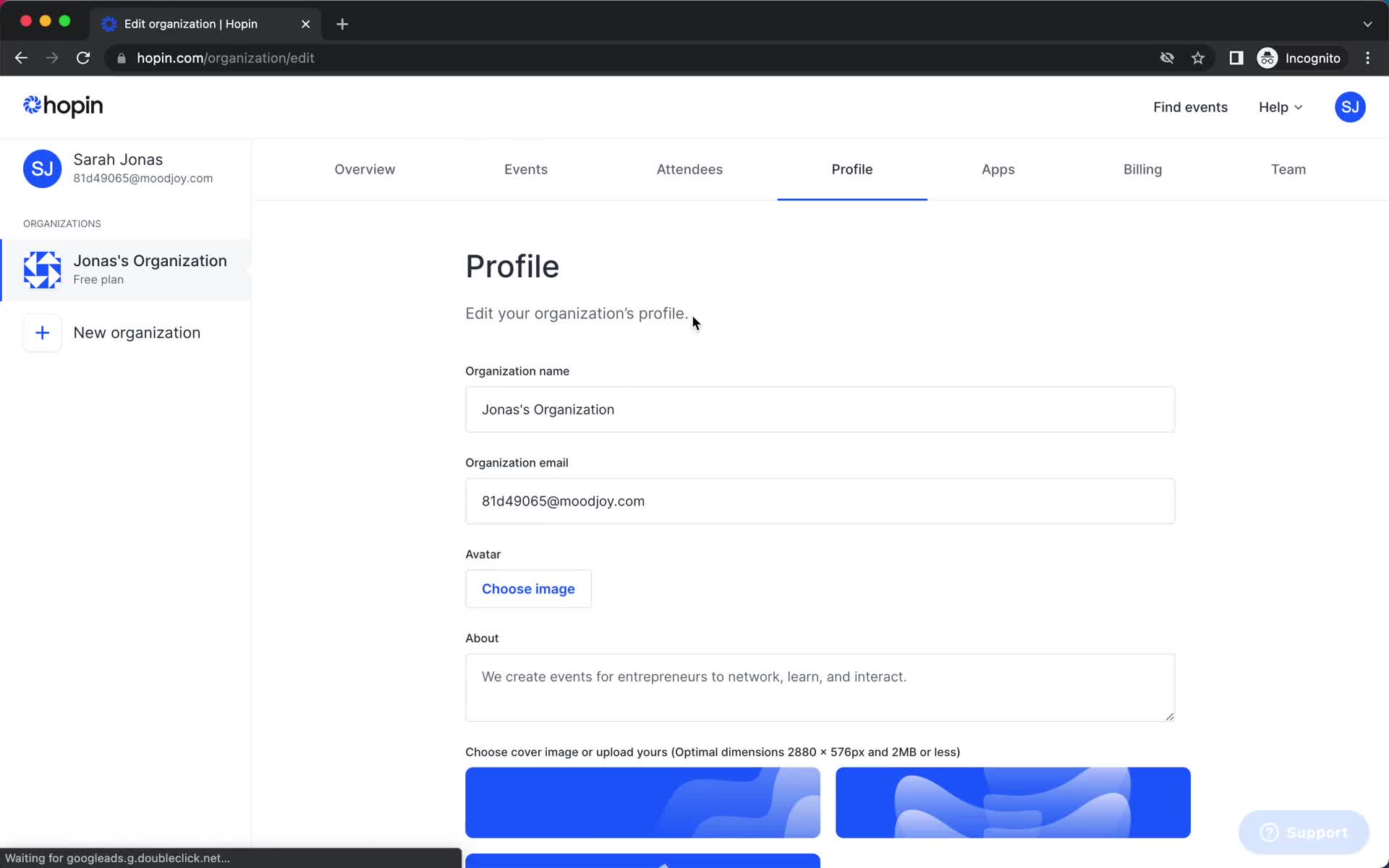The height and width of the screenshot is (868, 1389).
Task: Click the Hopin logo
Action: click(x=63, y=106)
